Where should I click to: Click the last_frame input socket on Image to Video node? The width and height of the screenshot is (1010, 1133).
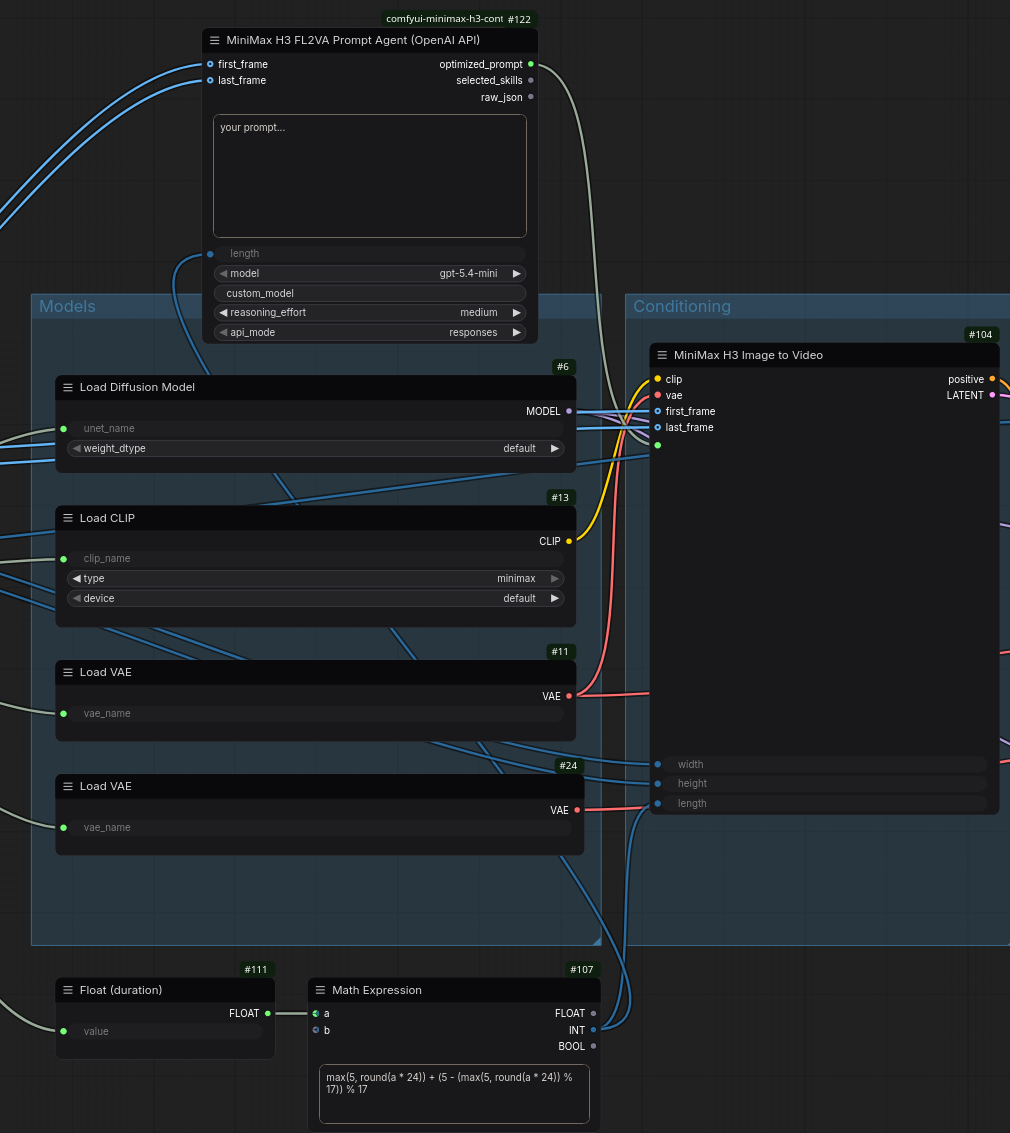pos(657,427)
